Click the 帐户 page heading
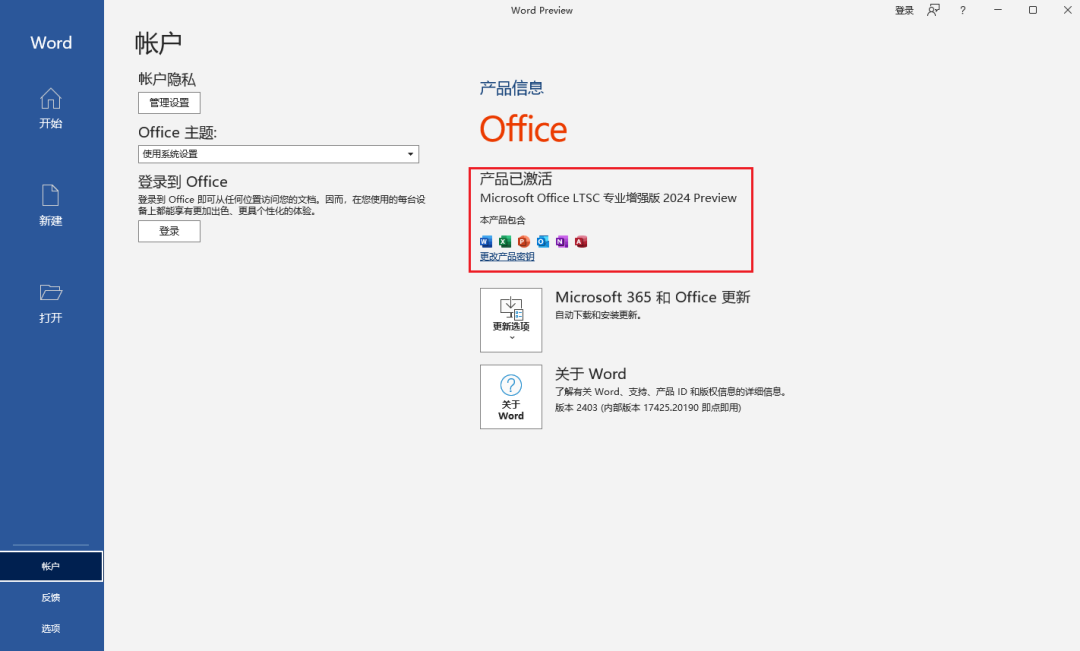1080x651 pixels. click(x=158, y=43)
